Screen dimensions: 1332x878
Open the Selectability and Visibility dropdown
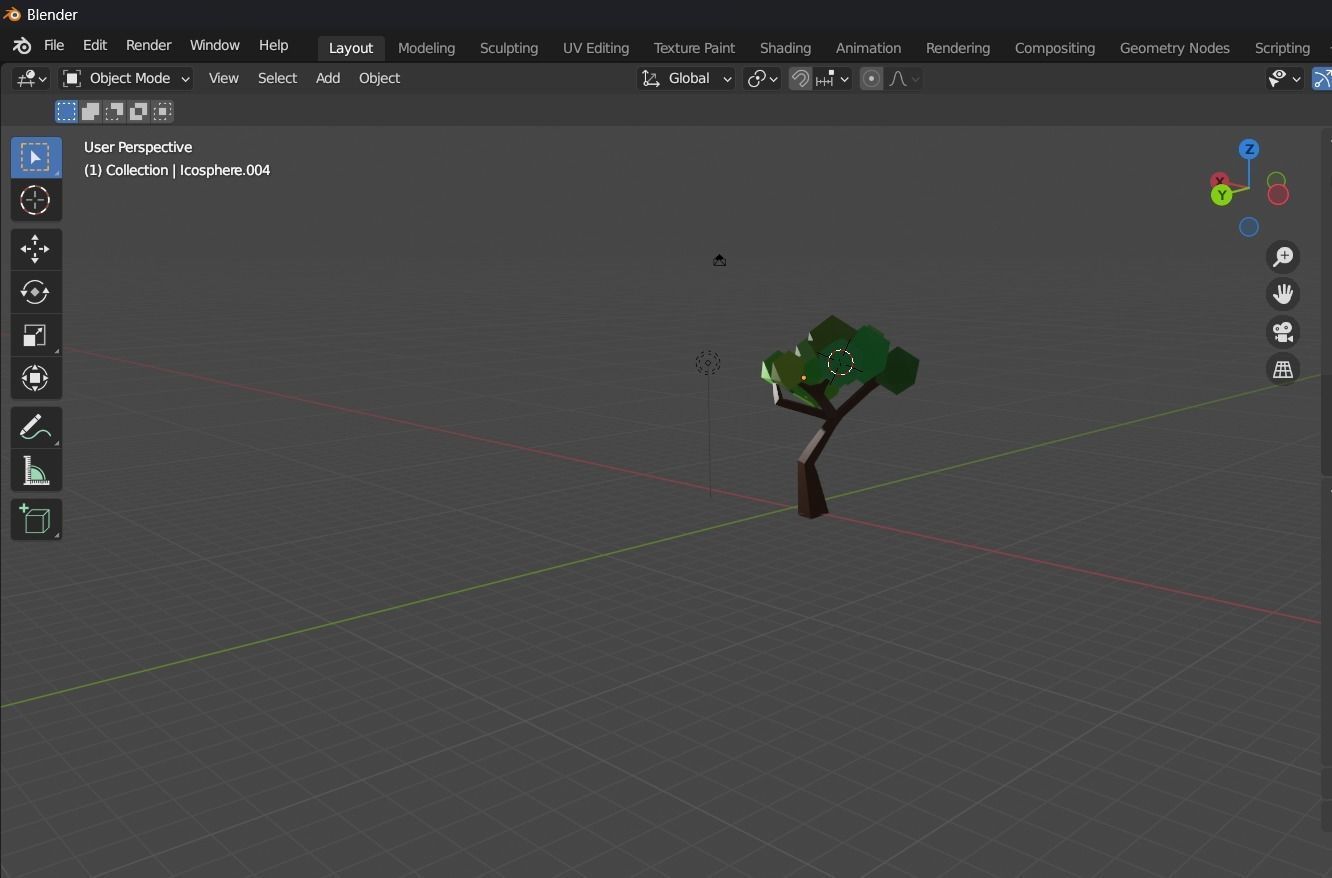pyautogui.click(x=1285, y=78)
